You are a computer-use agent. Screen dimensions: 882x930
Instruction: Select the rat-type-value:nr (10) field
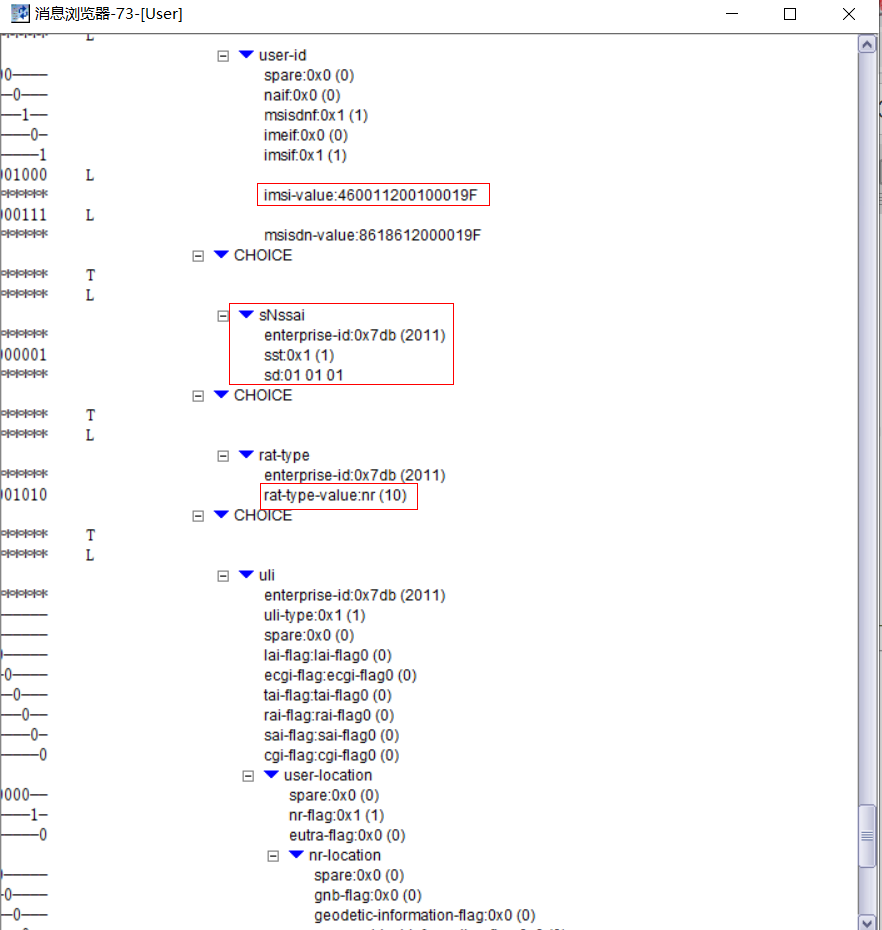pos(338,495)
